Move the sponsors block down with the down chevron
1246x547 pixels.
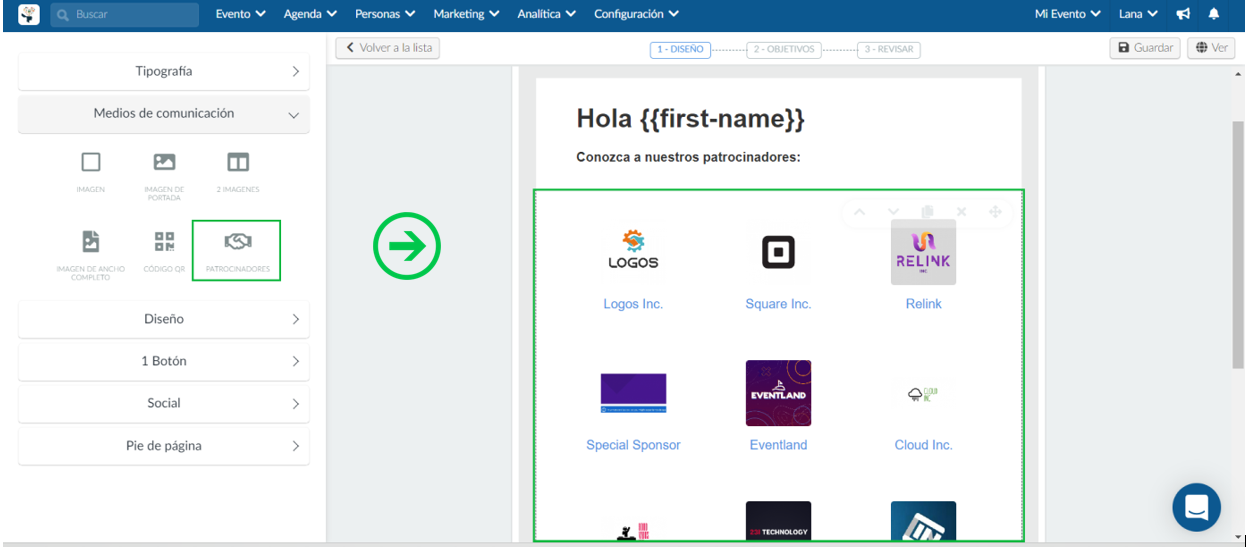pos(893,212)
